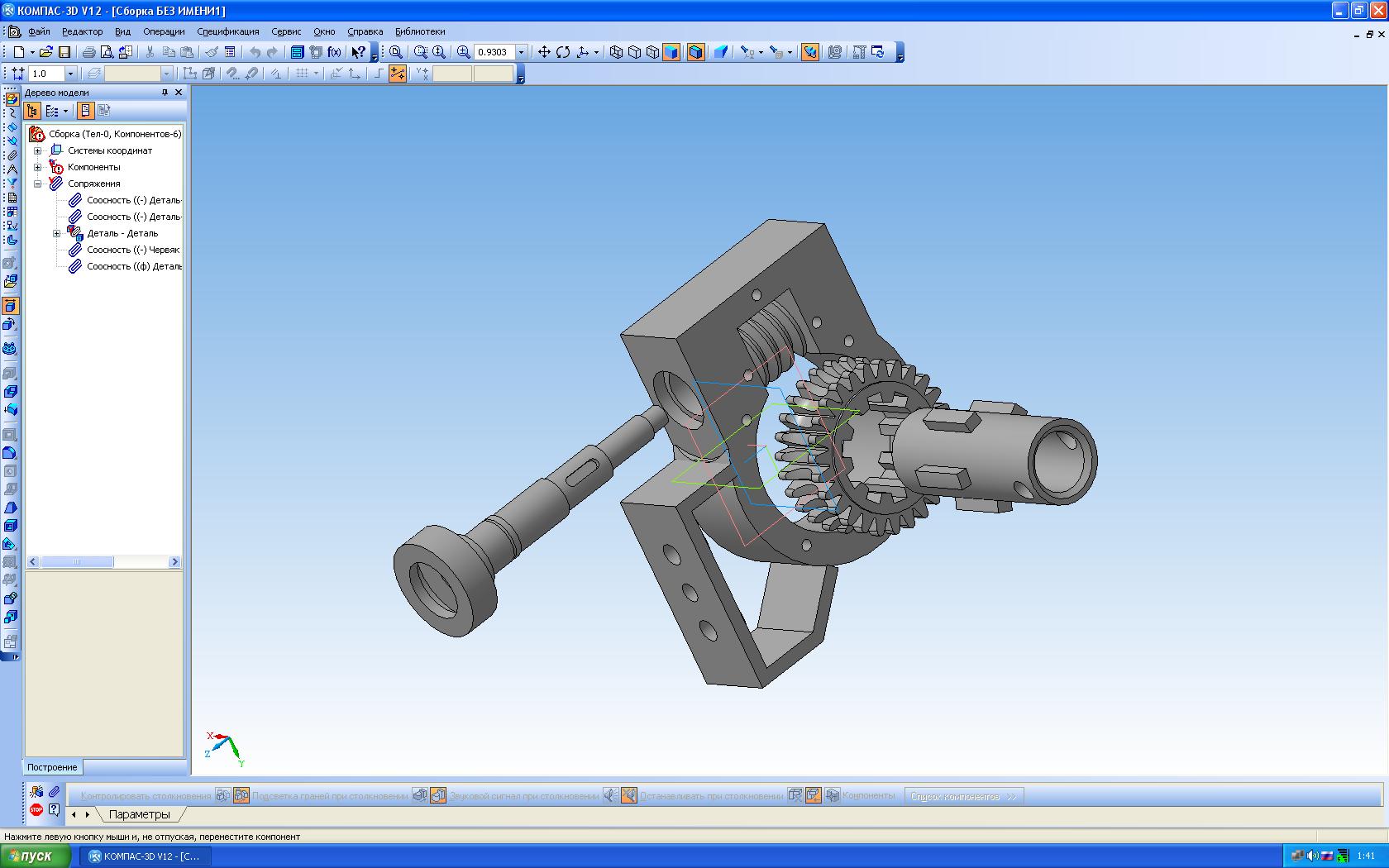This screenshot has height=868, width=1389.
Task: Toggle shaded rendering display mode
Action: point(671,52)
